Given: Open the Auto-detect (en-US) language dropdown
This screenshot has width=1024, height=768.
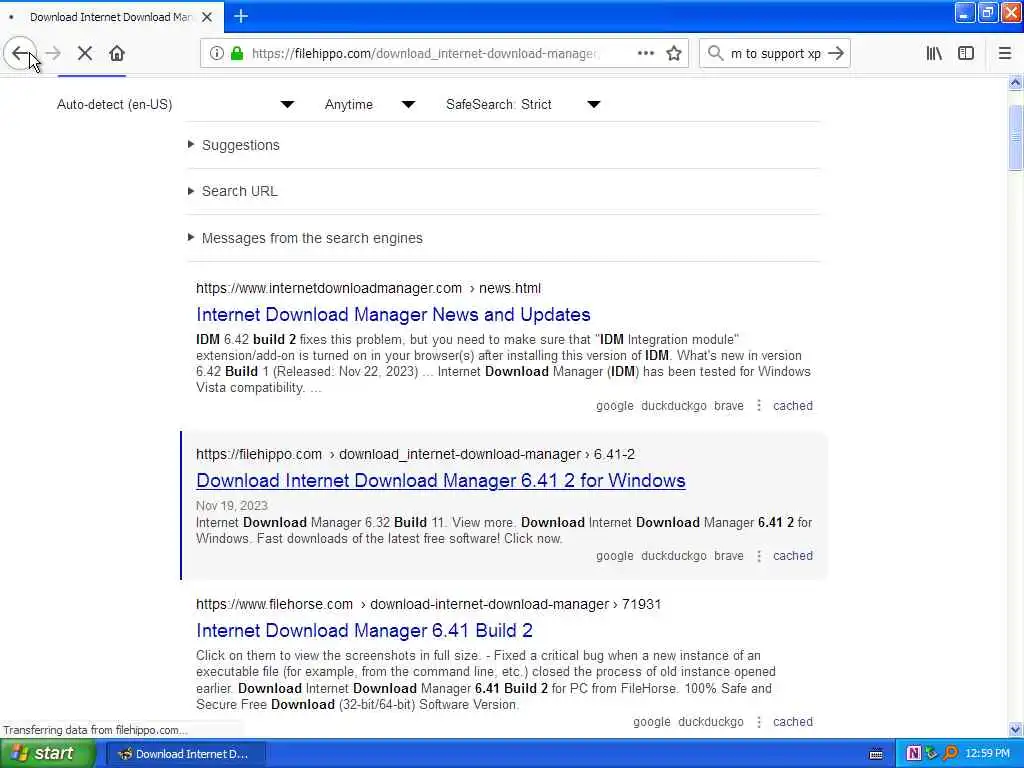Looking at the screenshot, I should point(175,104).
